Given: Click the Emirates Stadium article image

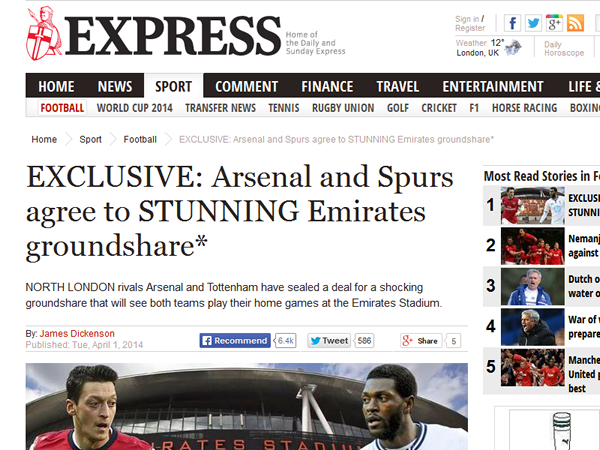Looking at the screenshot, I should (x=244, y=407).
